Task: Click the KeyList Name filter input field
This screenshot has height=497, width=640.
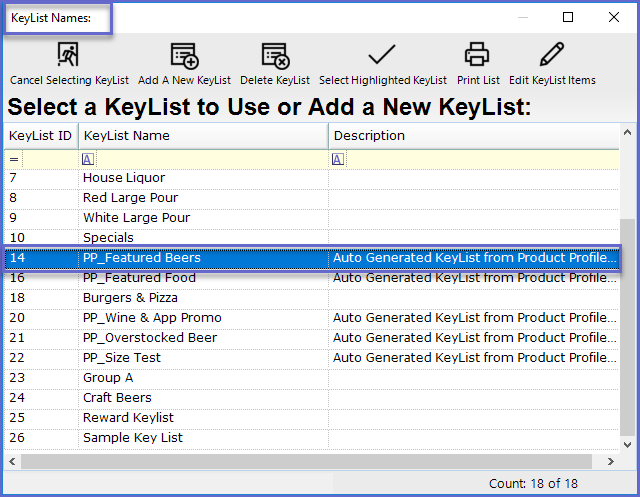Action: [210, 159]
